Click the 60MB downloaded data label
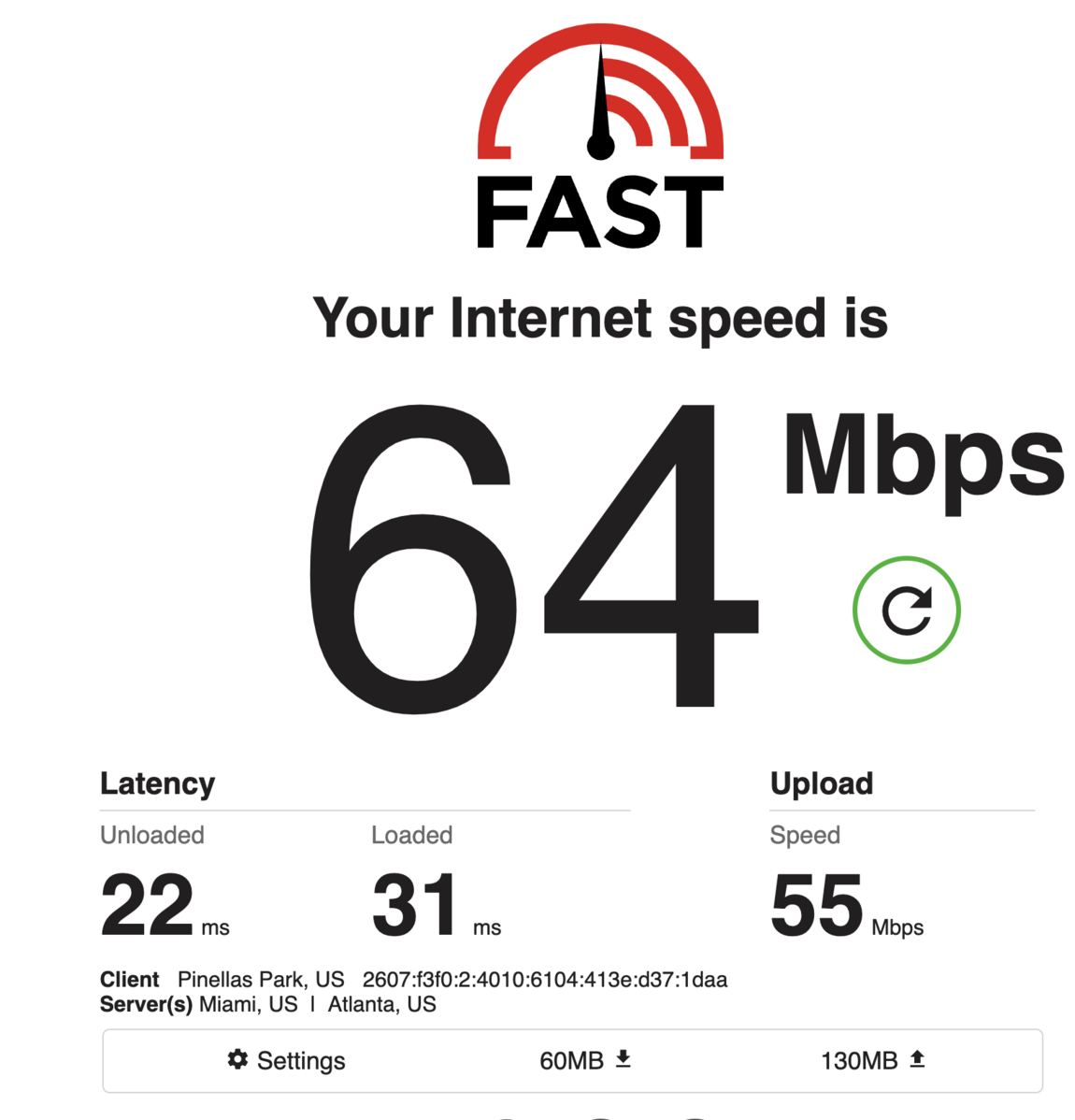 571,1061
